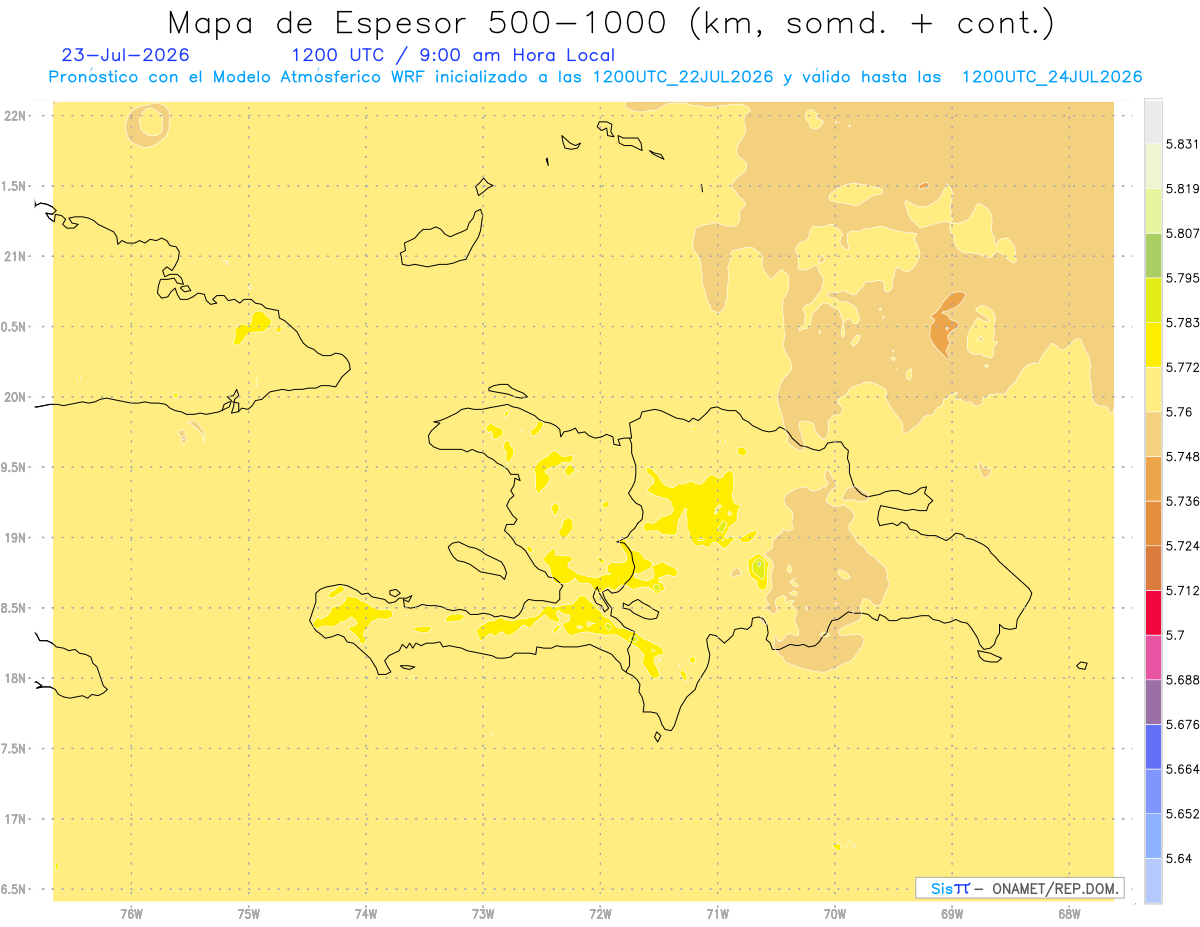
Task: Pick the purple swatch below the 5.688 label
Action: 1153,701
